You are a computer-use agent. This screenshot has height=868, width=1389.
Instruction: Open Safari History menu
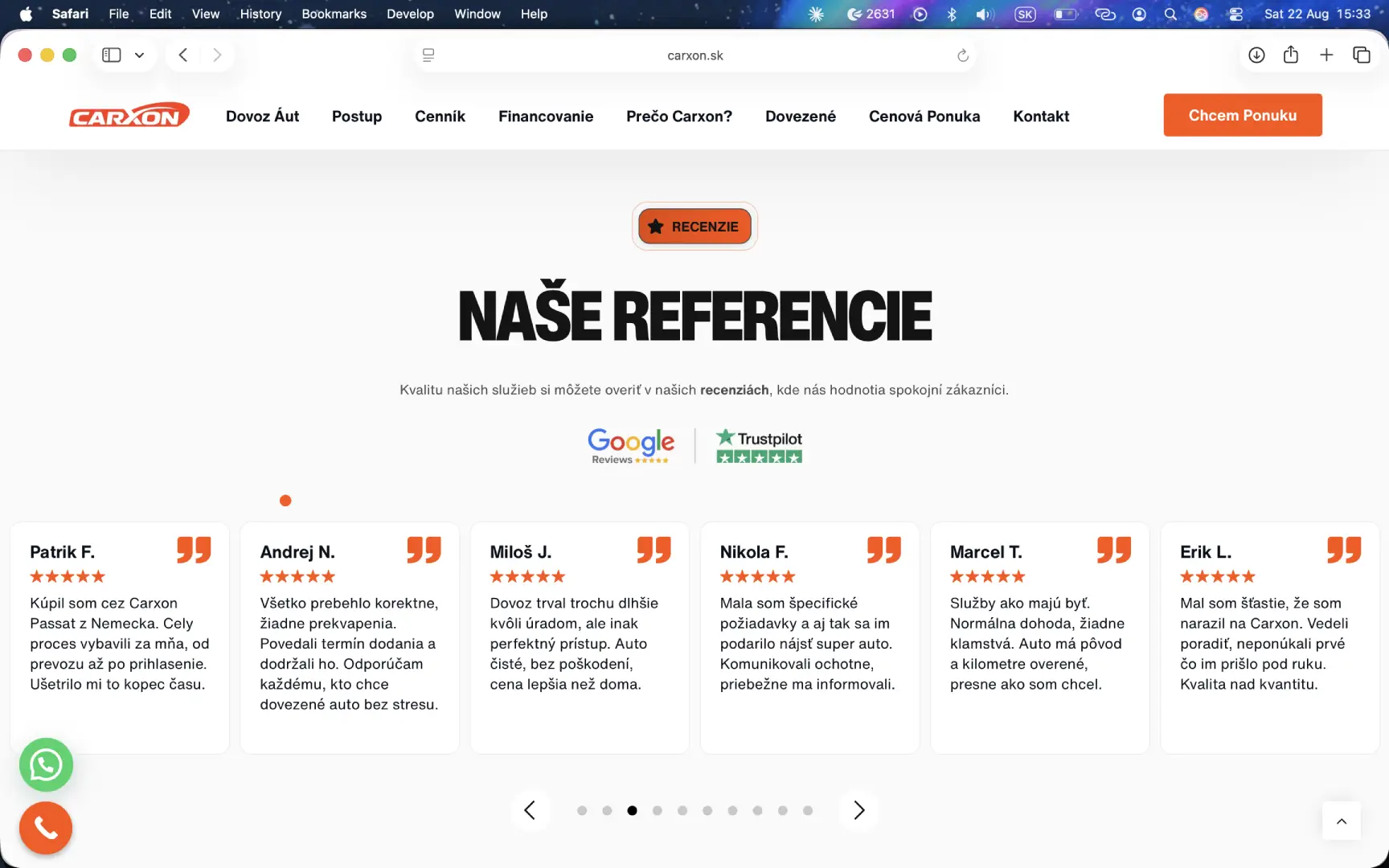pos(260,14)
